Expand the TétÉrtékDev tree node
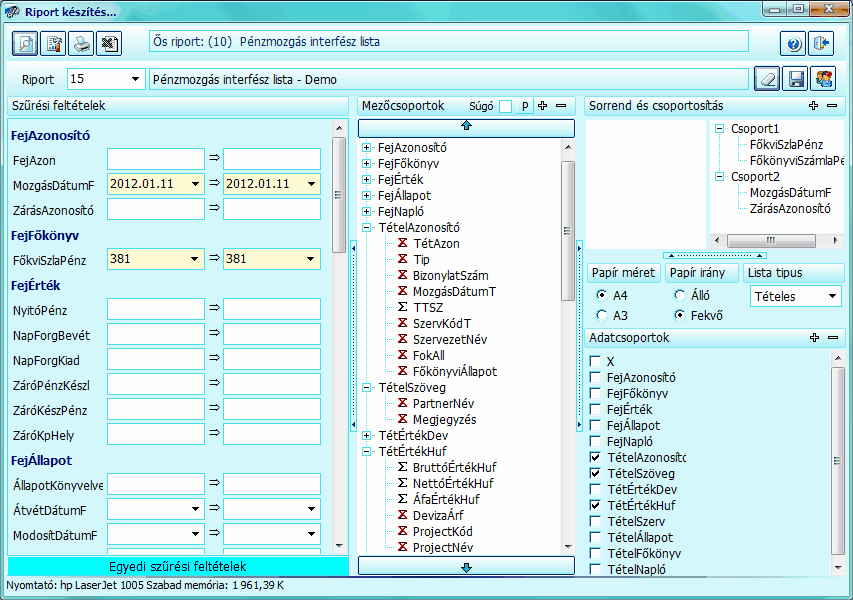The height and width of the screenshot is (600, 853). (367, 435)
